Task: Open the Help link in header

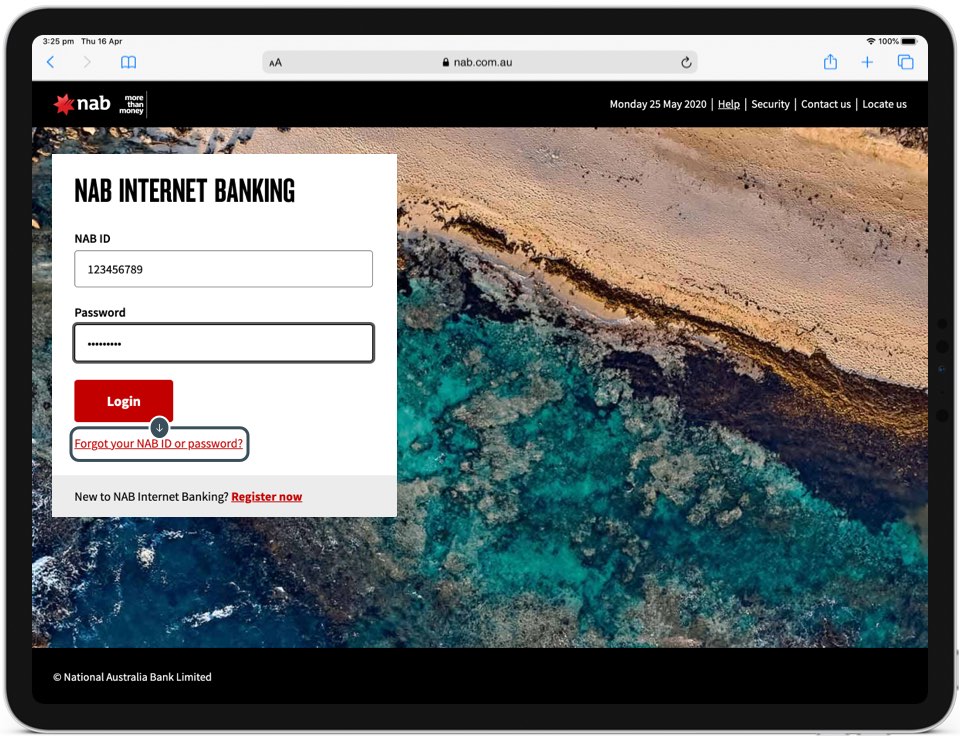Action: [x=729, y=104]
